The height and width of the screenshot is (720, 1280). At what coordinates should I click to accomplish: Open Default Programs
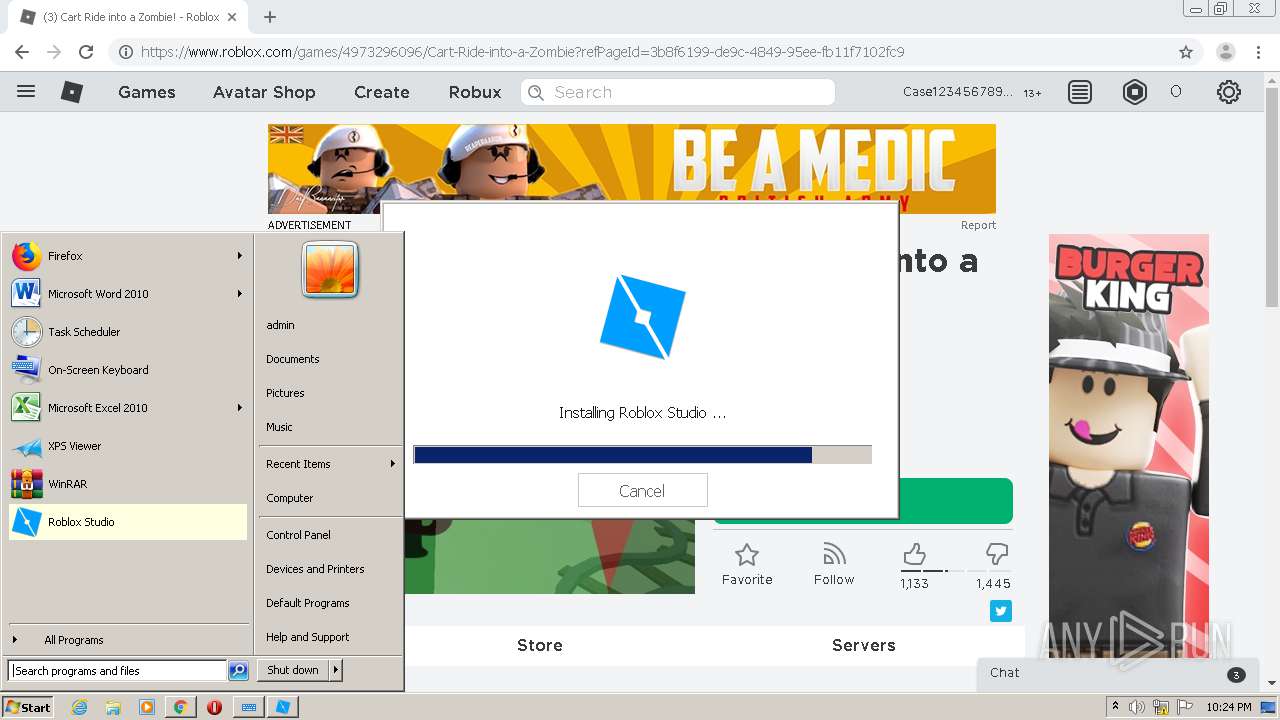308,603
